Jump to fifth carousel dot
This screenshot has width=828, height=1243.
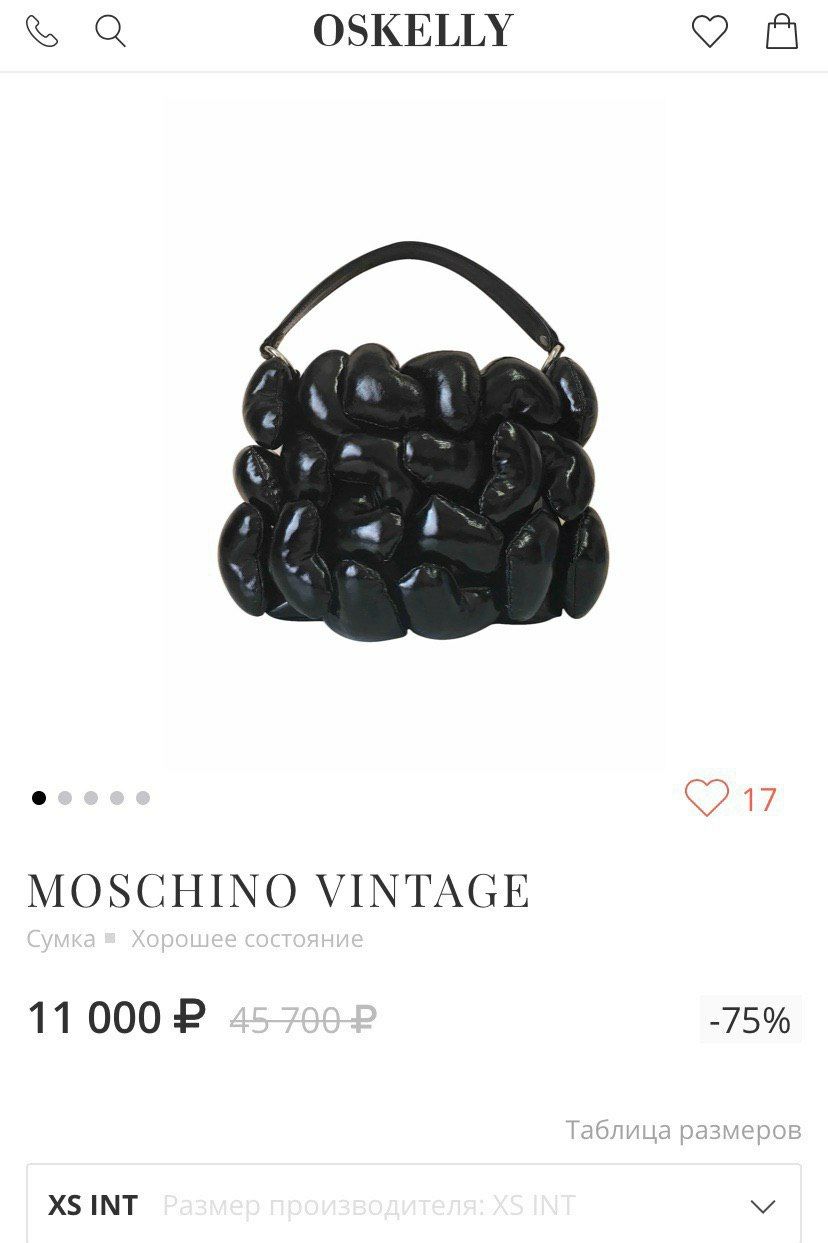(x=143, y=798)
